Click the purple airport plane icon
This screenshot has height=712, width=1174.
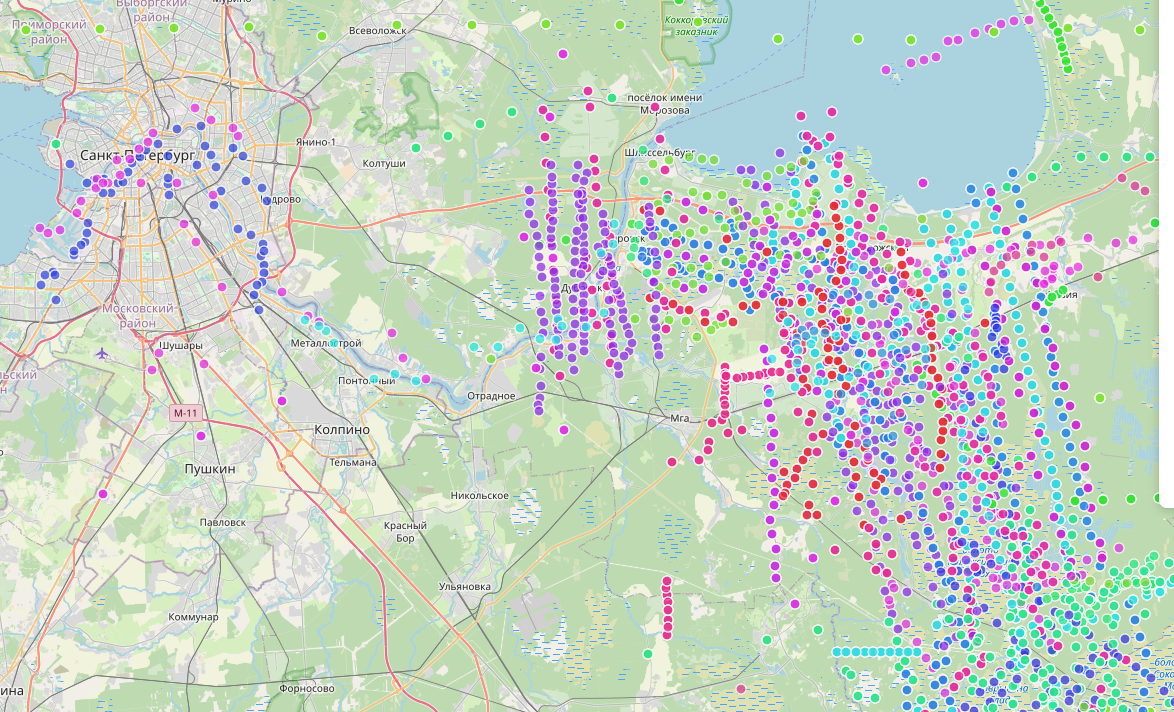pyautogui.click(x=101, y=353)
